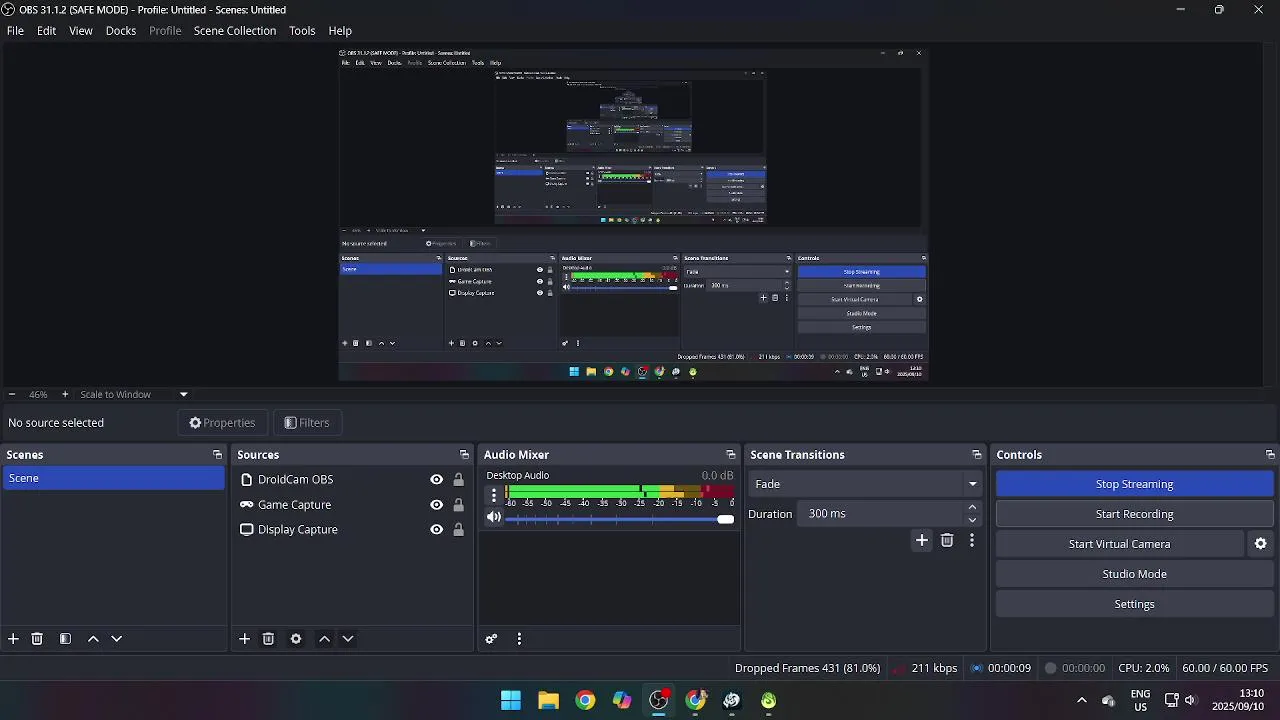This screenshot has width=1280, height=720.
Task: Mute Desktop Audio with the speaker icon
Action: tap(494, 517)
